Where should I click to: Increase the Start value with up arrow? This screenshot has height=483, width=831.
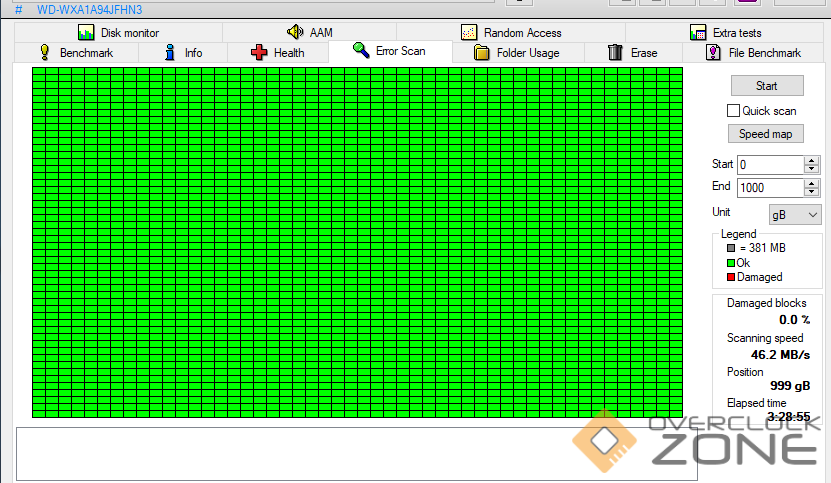click(x=811, y=160)
